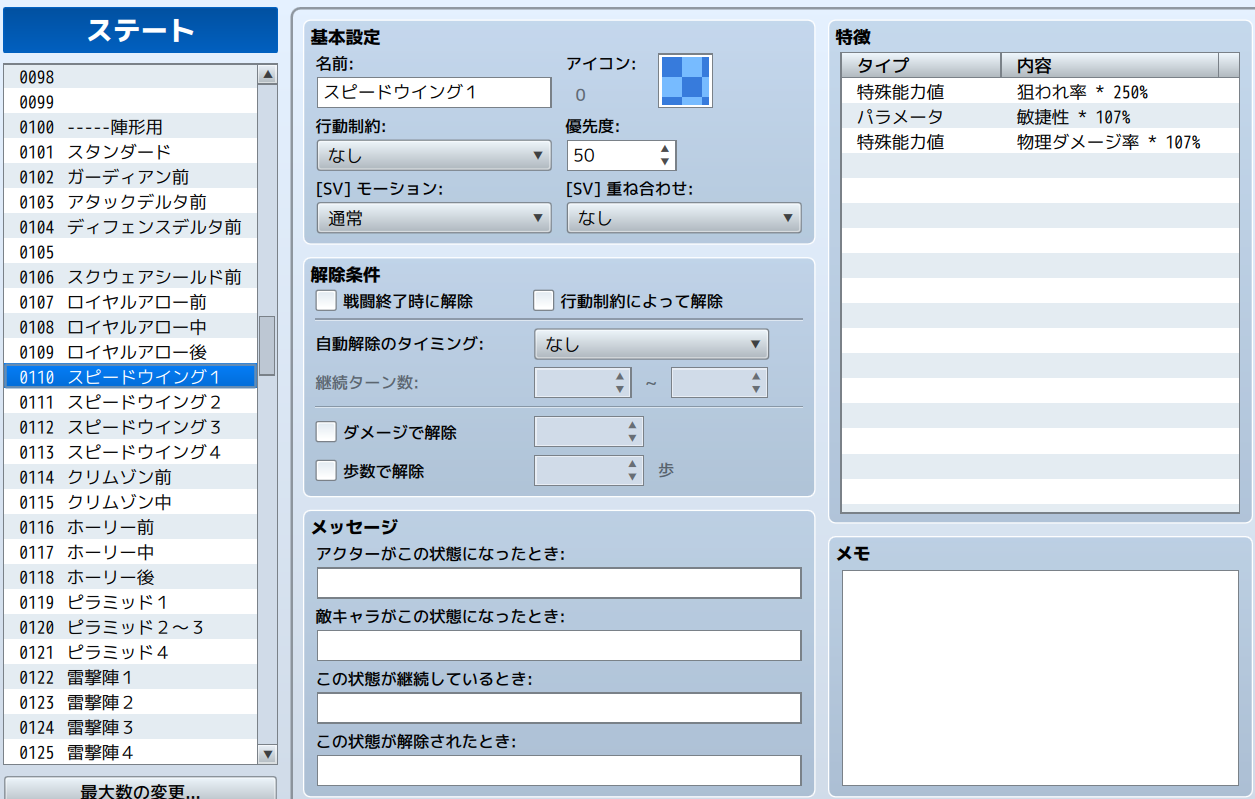Screen dimensions: 1255x799
Task: Enable 戦闘終了時に解除 checkbox
Action: coord(326,301)
